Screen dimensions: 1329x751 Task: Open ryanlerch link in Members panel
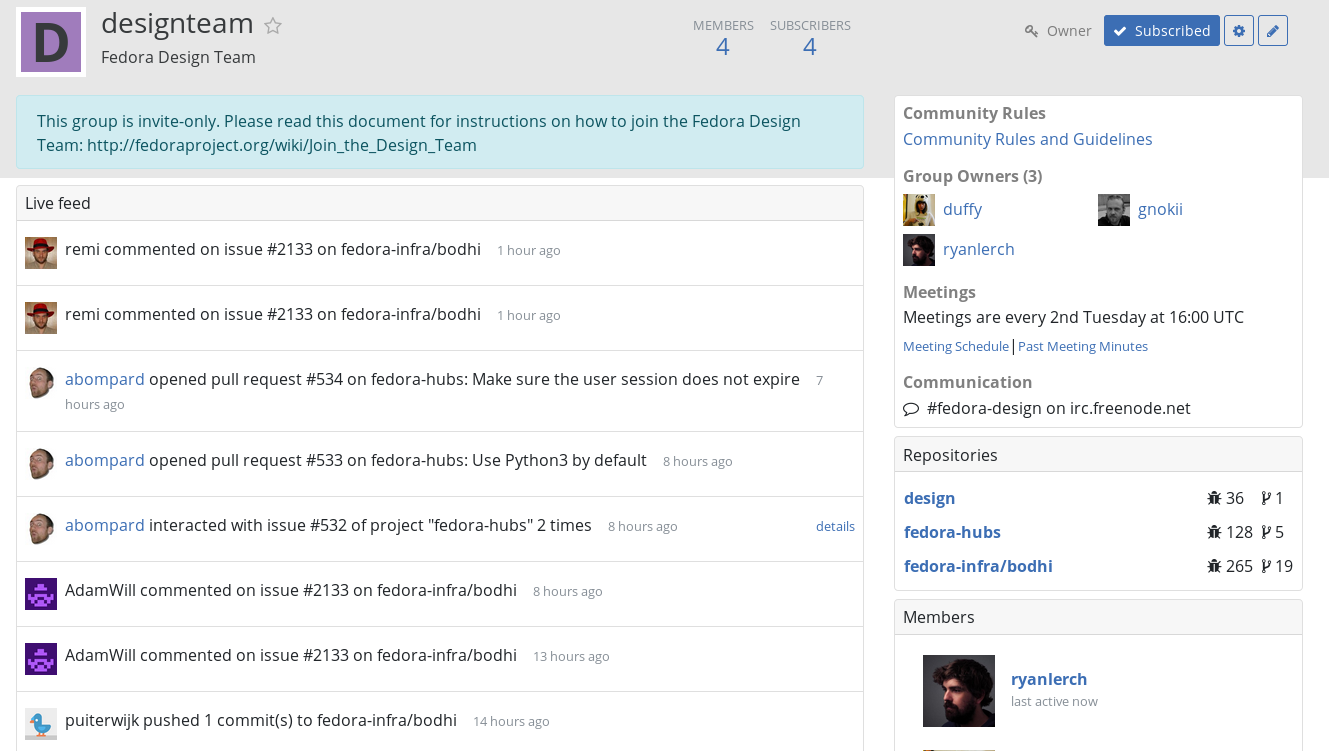point(1049,679)
